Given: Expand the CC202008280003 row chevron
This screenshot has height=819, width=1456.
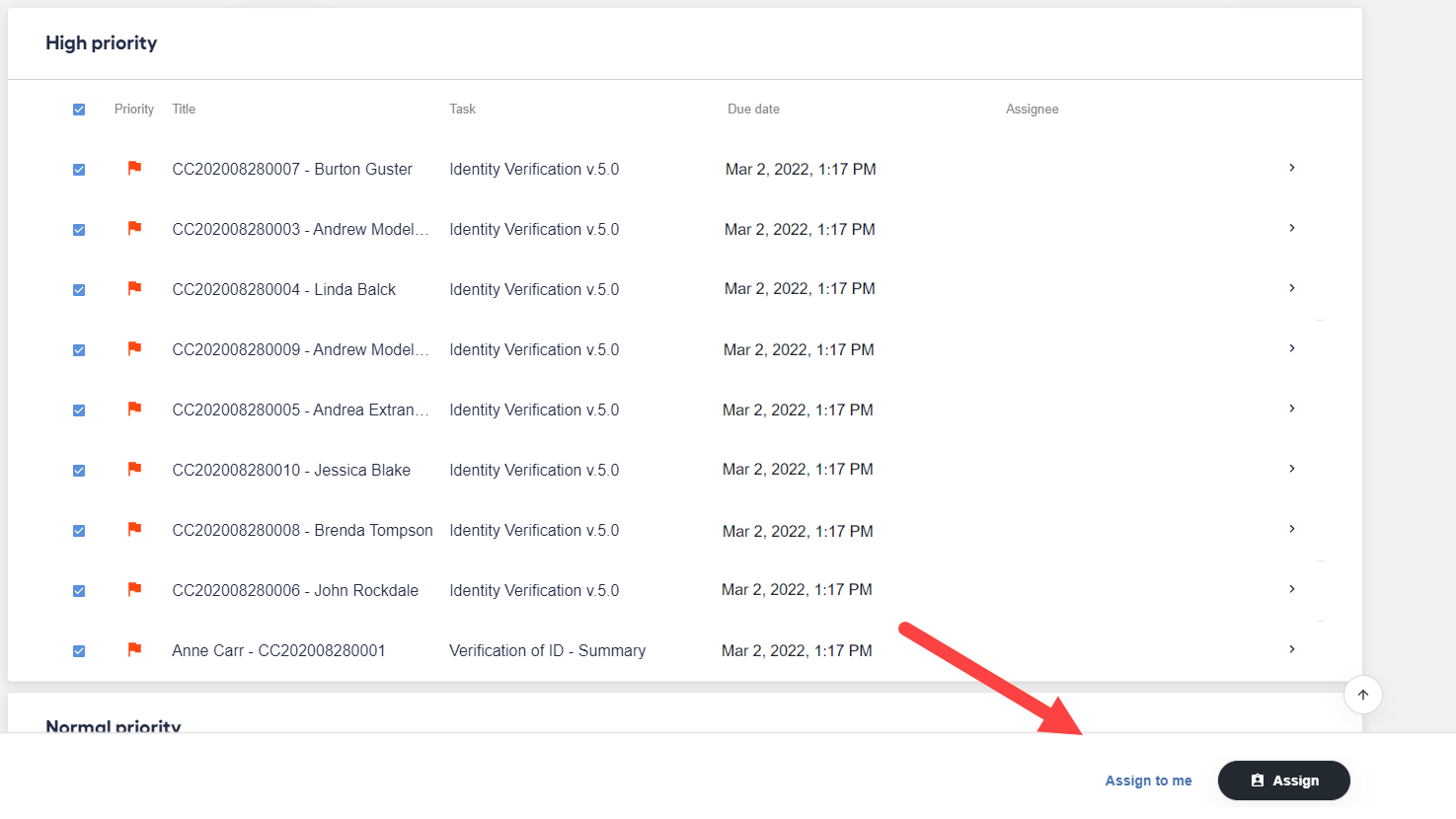Looking at the screenshot, I should (1292, 228).
